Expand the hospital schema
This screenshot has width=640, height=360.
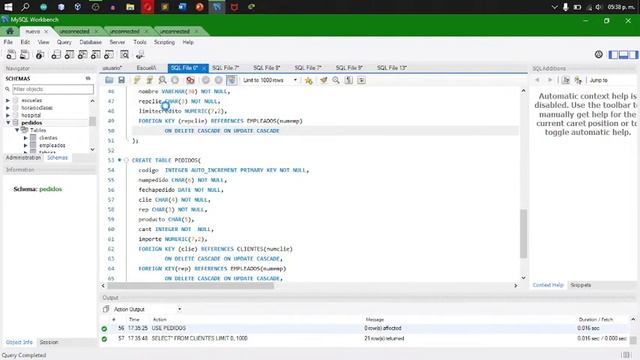click(x=8, y=115)
